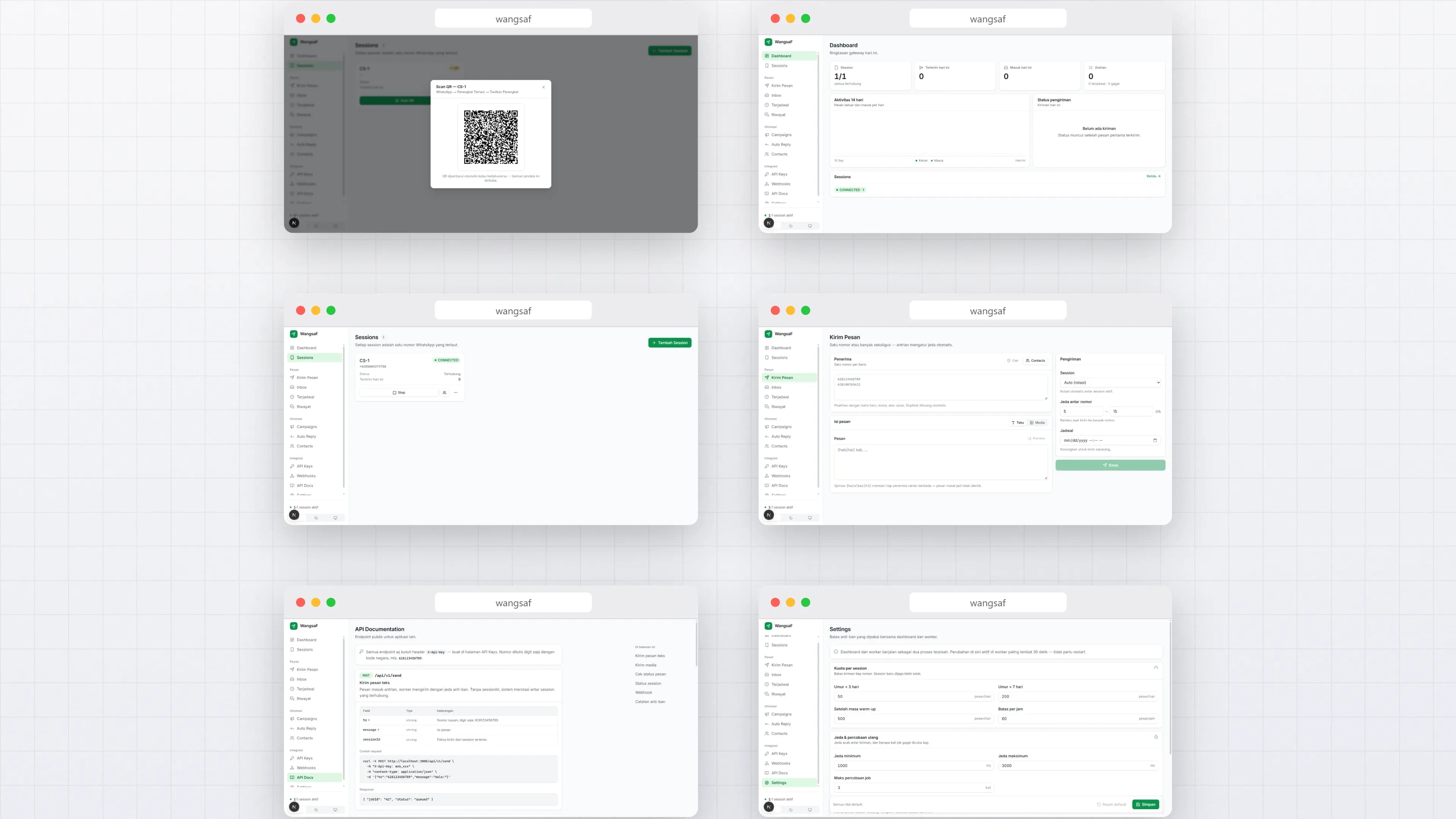Viewport: 1456px width, 819px height.
Task: Click Reset default in Settings
Action: pos(1112,804)
